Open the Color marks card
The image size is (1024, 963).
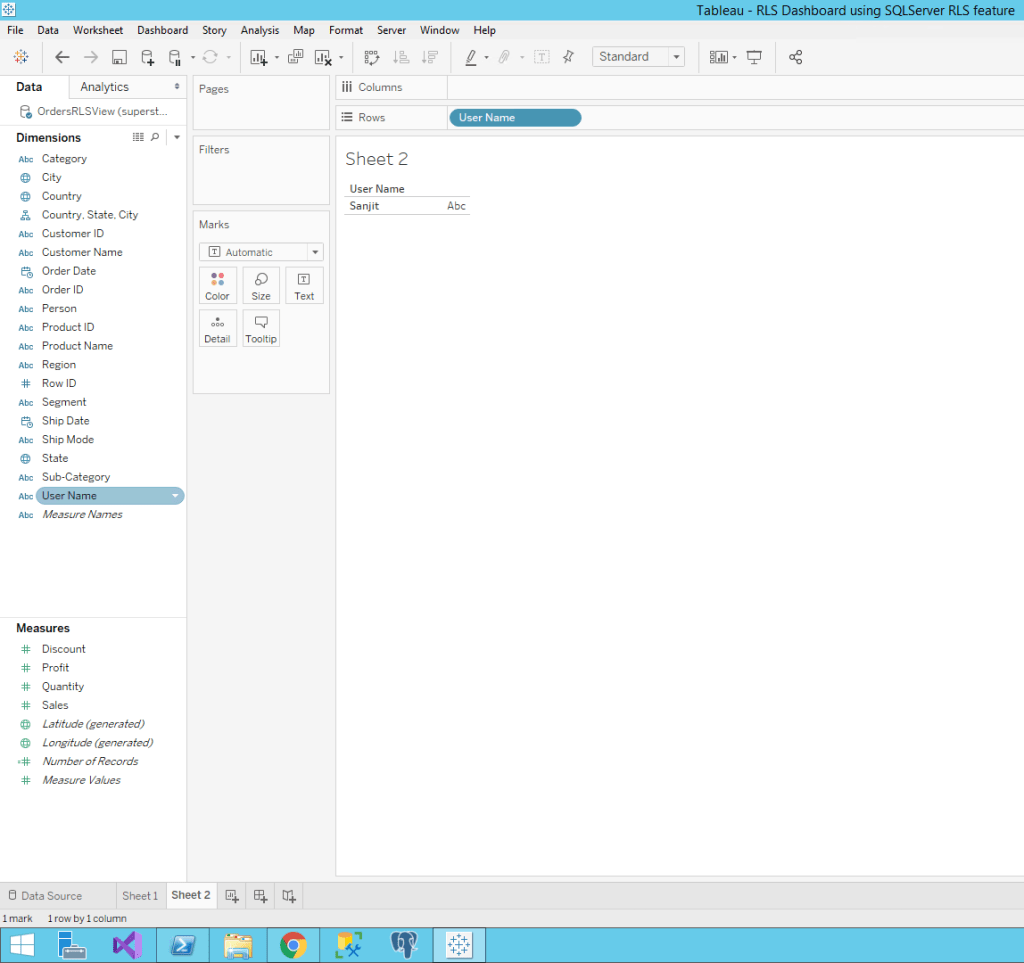pyautogui.click(x=217, y=286)
